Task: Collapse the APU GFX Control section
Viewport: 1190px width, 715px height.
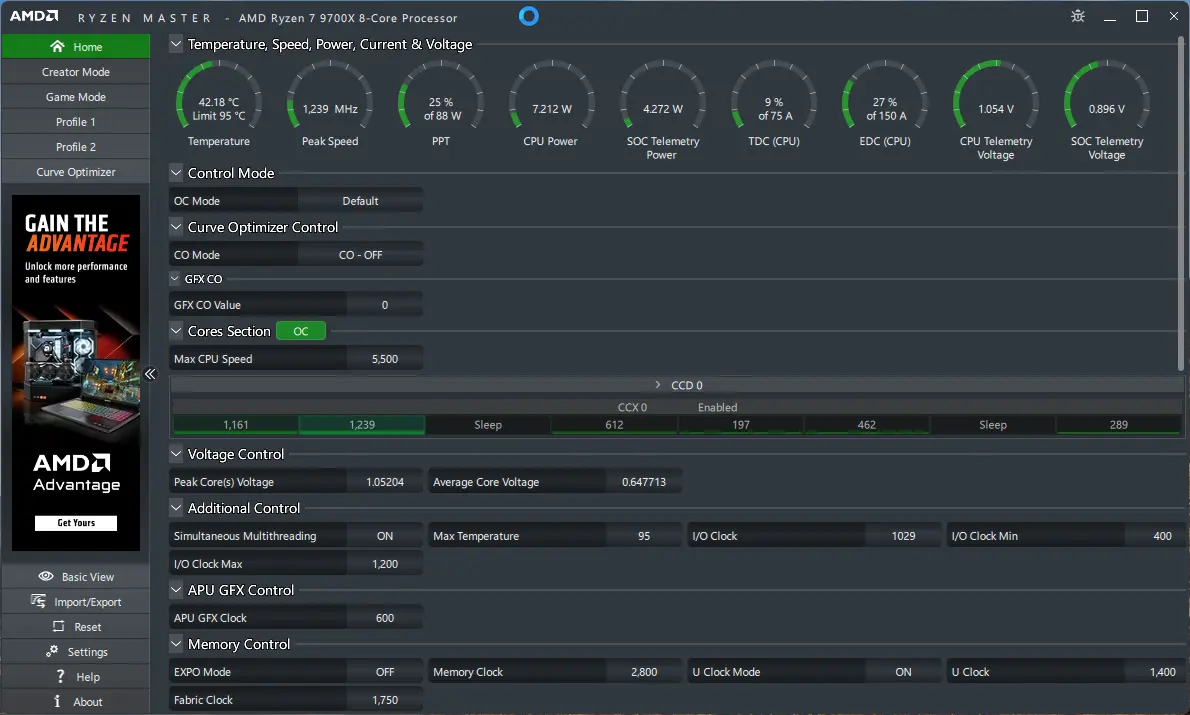Action: click(x=176, y=590)
